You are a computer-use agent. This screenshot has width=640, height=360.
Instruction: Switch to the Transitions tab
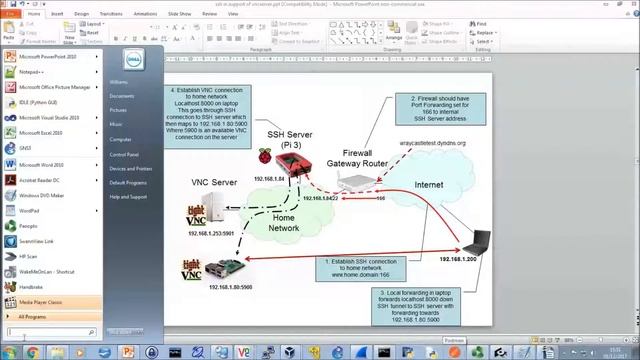tap(111, 14)
